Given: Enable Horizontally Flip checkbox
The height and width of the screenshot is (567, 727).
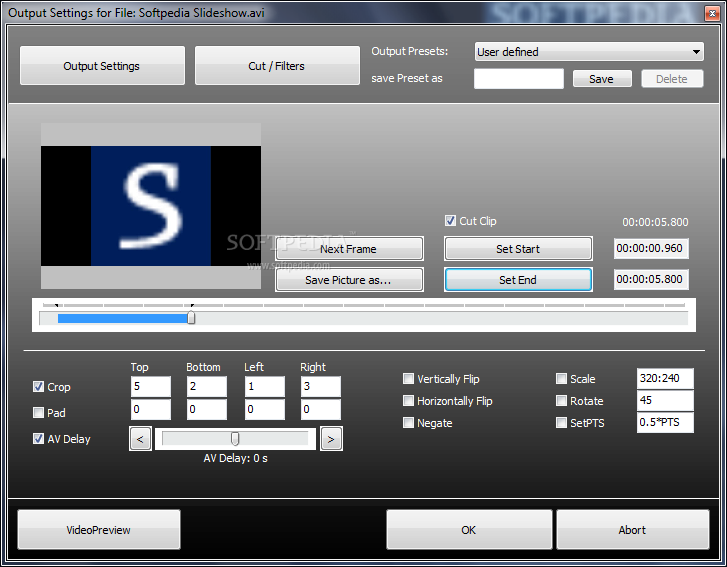Looking at the screenshot, I should [x=408, y=401].
